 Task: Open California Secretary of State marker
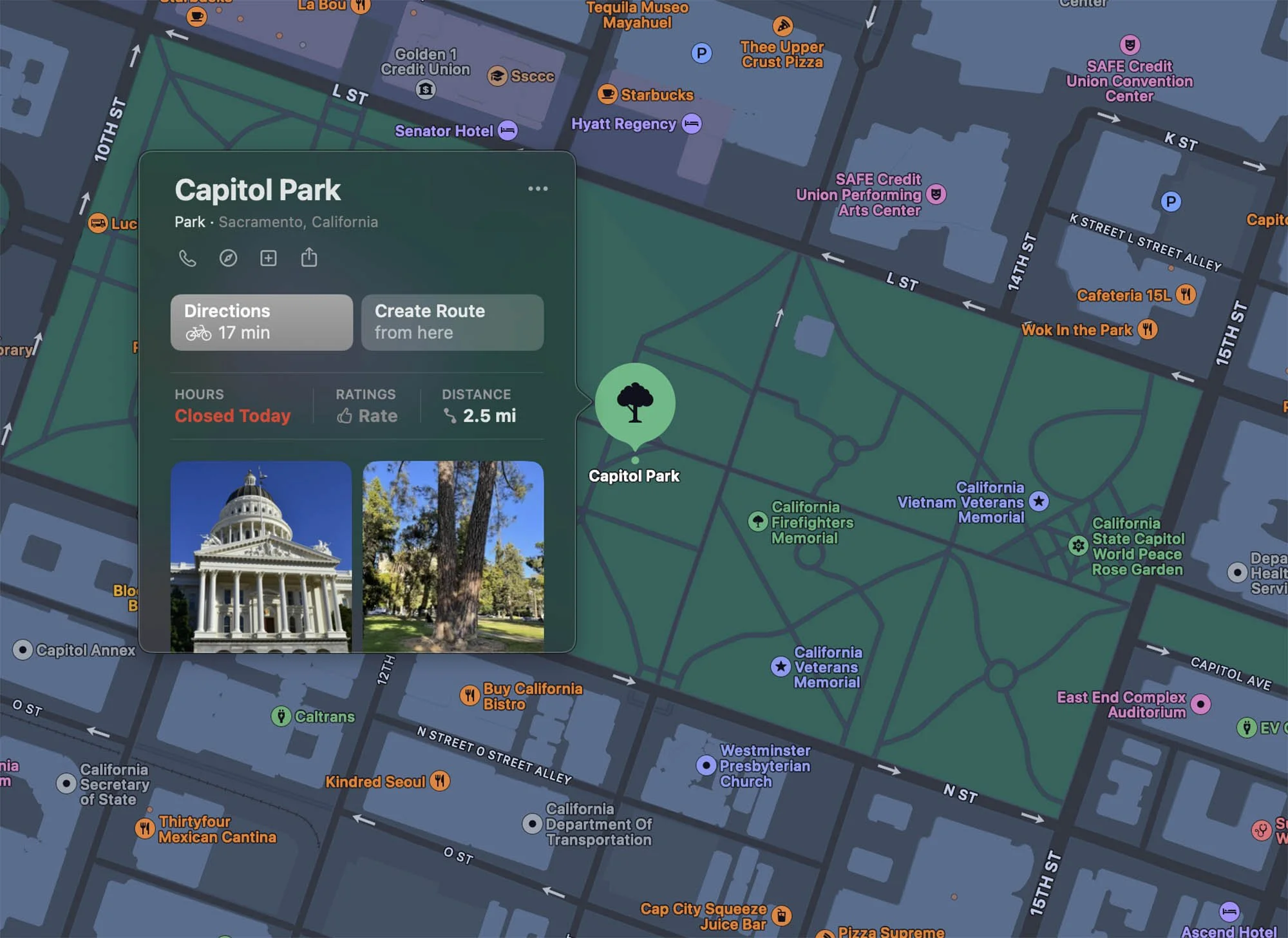tap(66, 783)
